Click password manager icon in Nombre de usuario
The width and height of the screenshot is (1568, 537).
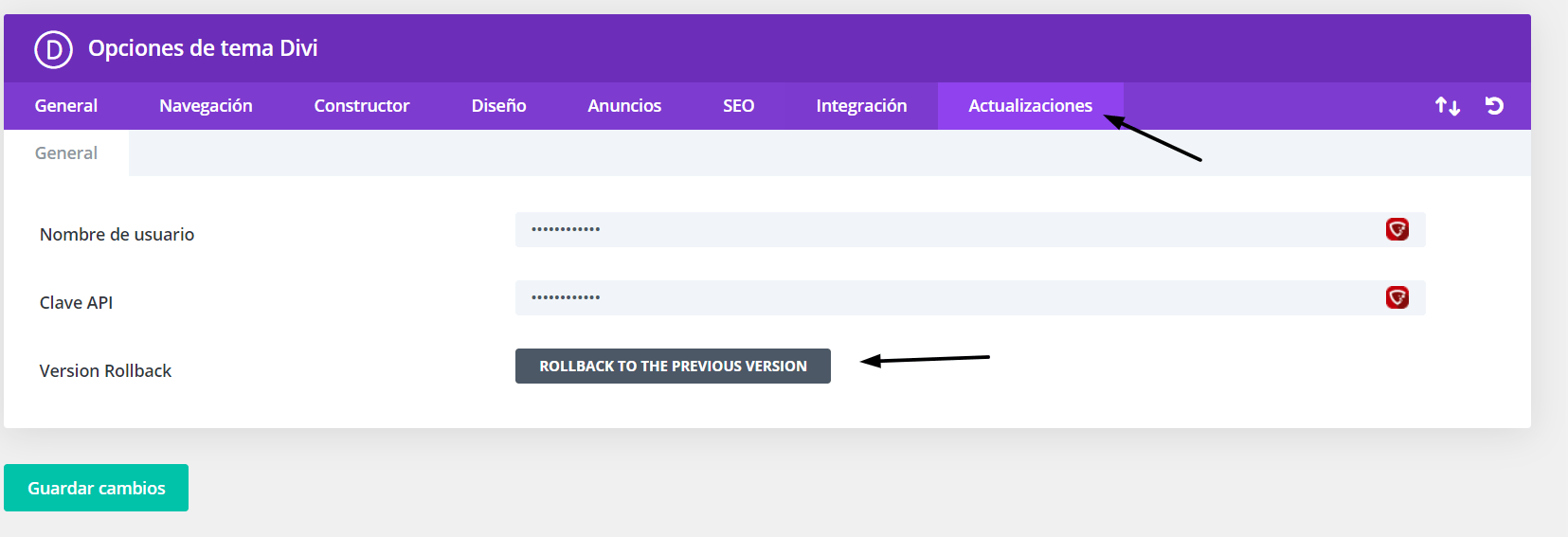[x=1397, y=229]
